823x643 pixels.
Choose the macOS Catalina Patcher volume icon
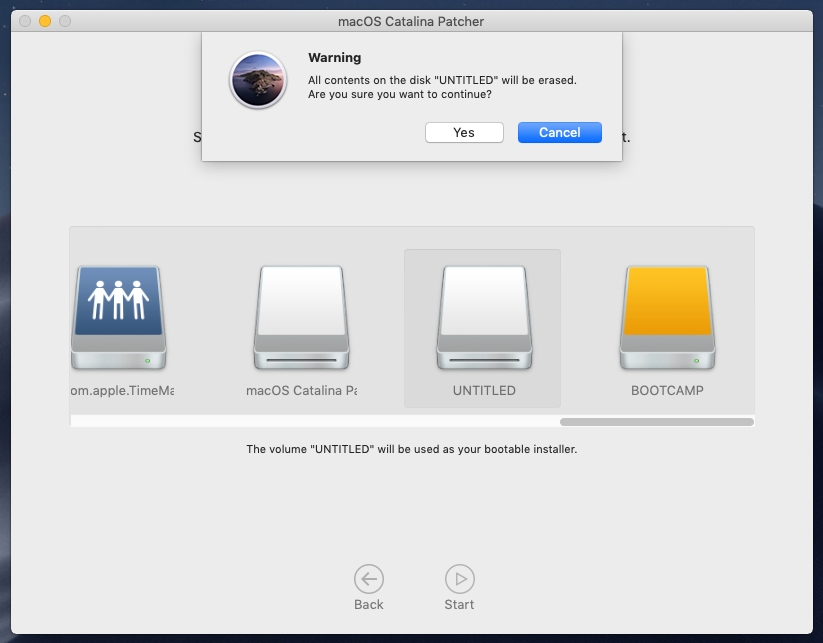point(301,318)
